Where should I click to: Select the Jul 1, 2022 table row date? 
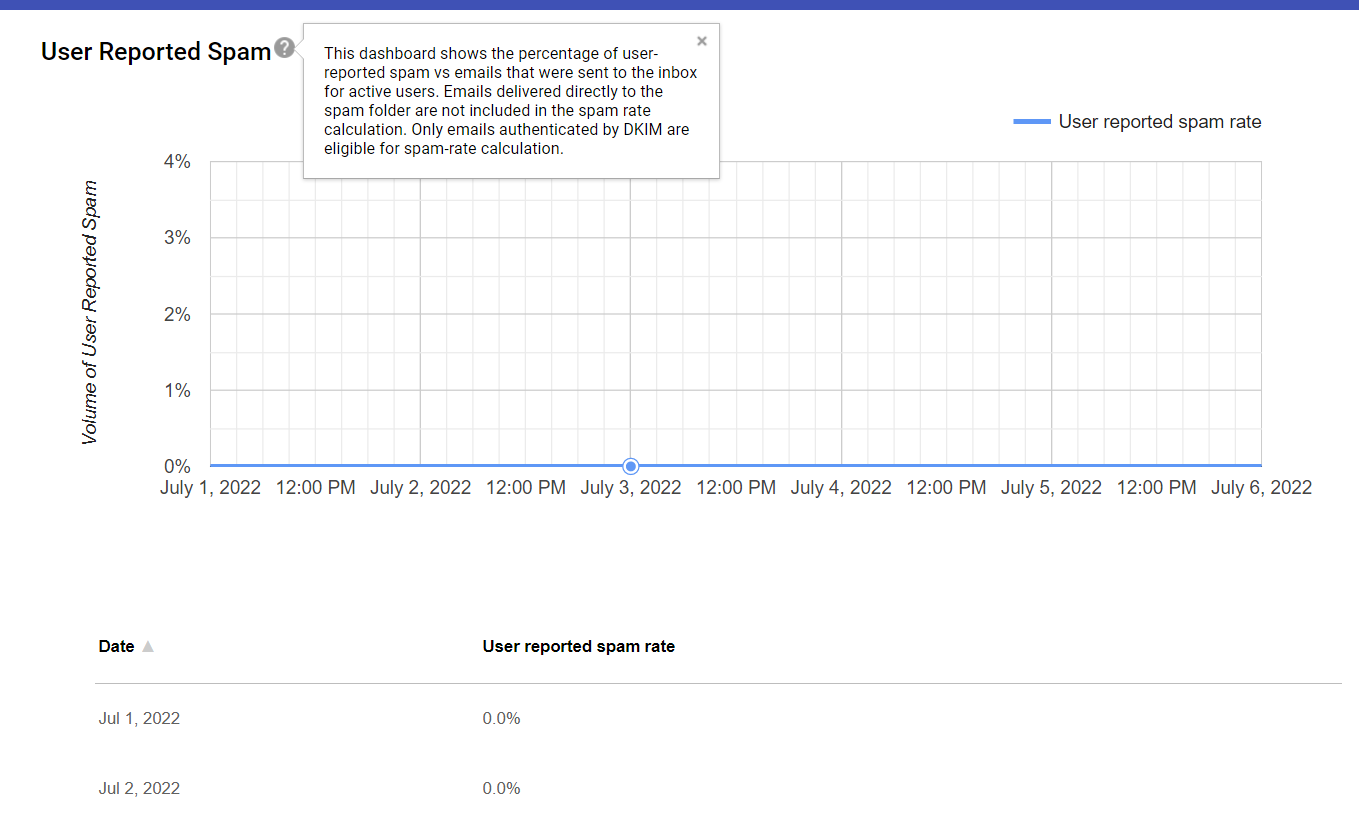(139, 718)
